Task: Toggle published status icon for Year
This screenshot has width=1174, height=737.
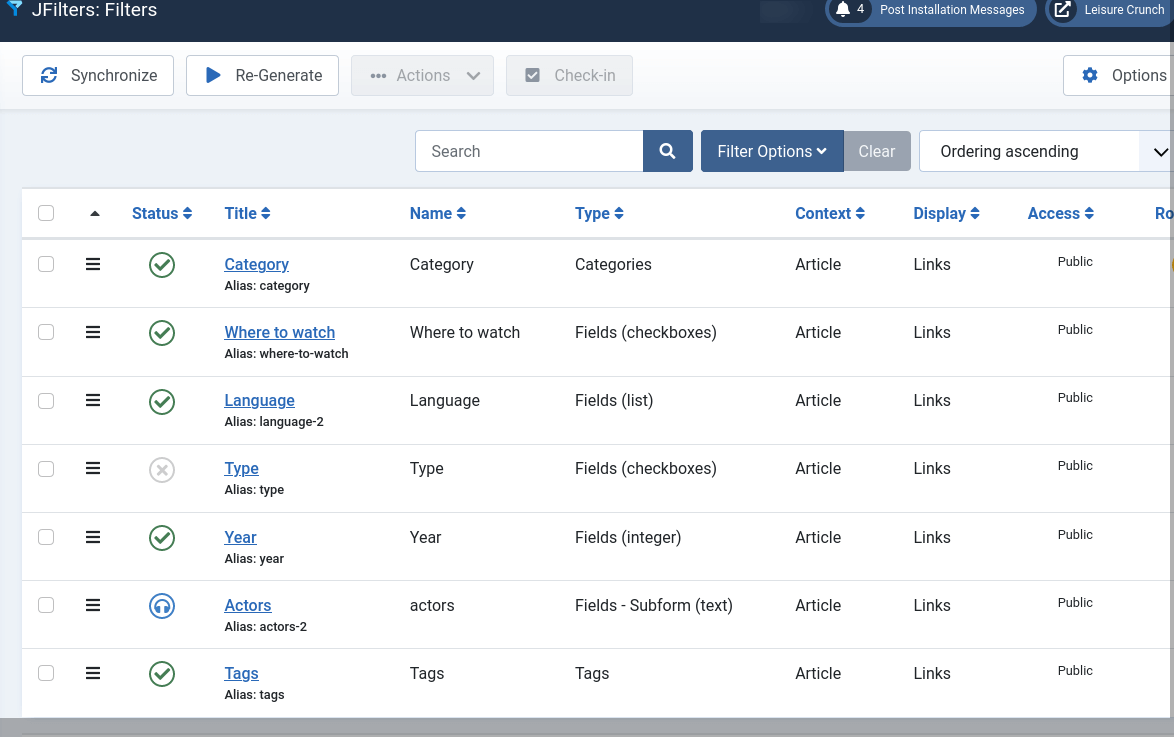Action: pyautogui.click(x=162, y=538)
